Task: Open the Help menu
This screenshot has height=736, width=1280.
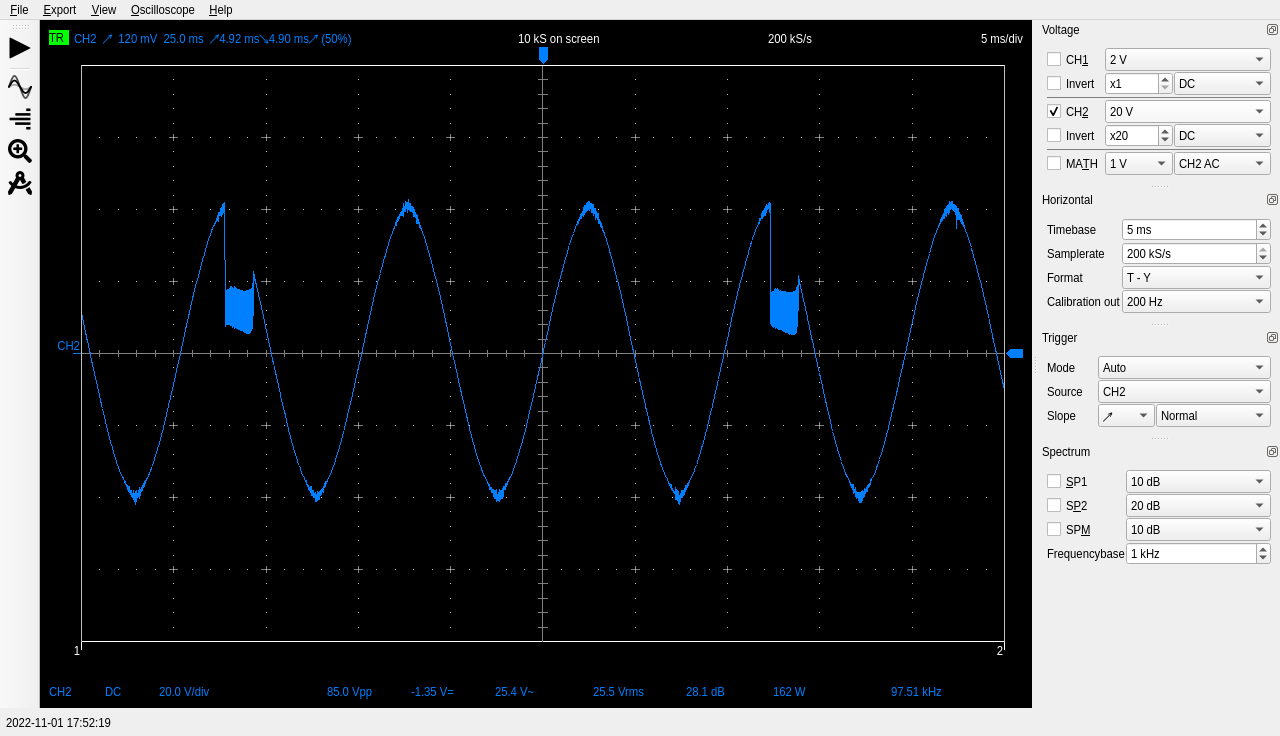Action: [220, 10]
